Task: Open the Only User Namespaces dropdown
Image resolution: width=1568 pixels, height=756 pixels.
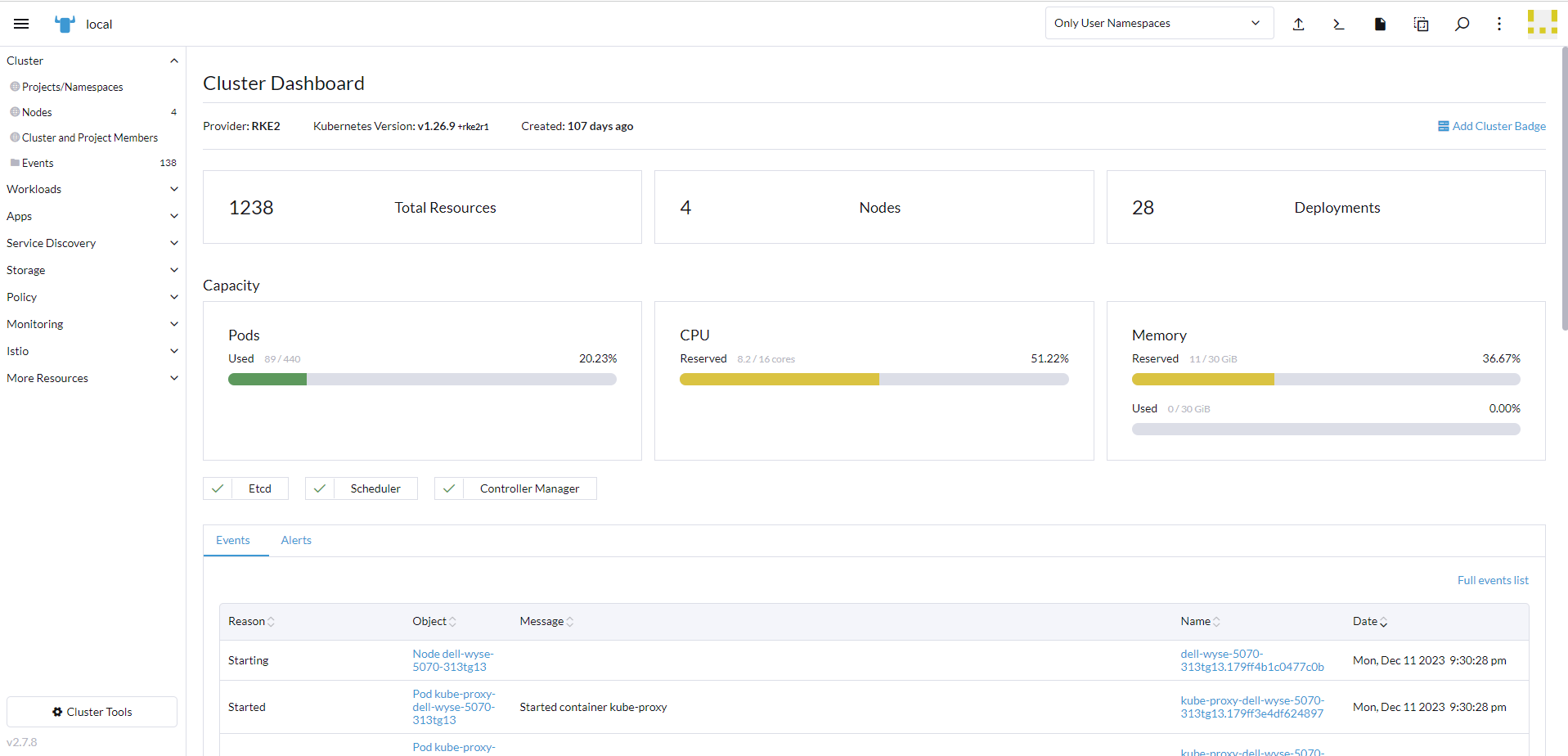Action: point(1158,23)
